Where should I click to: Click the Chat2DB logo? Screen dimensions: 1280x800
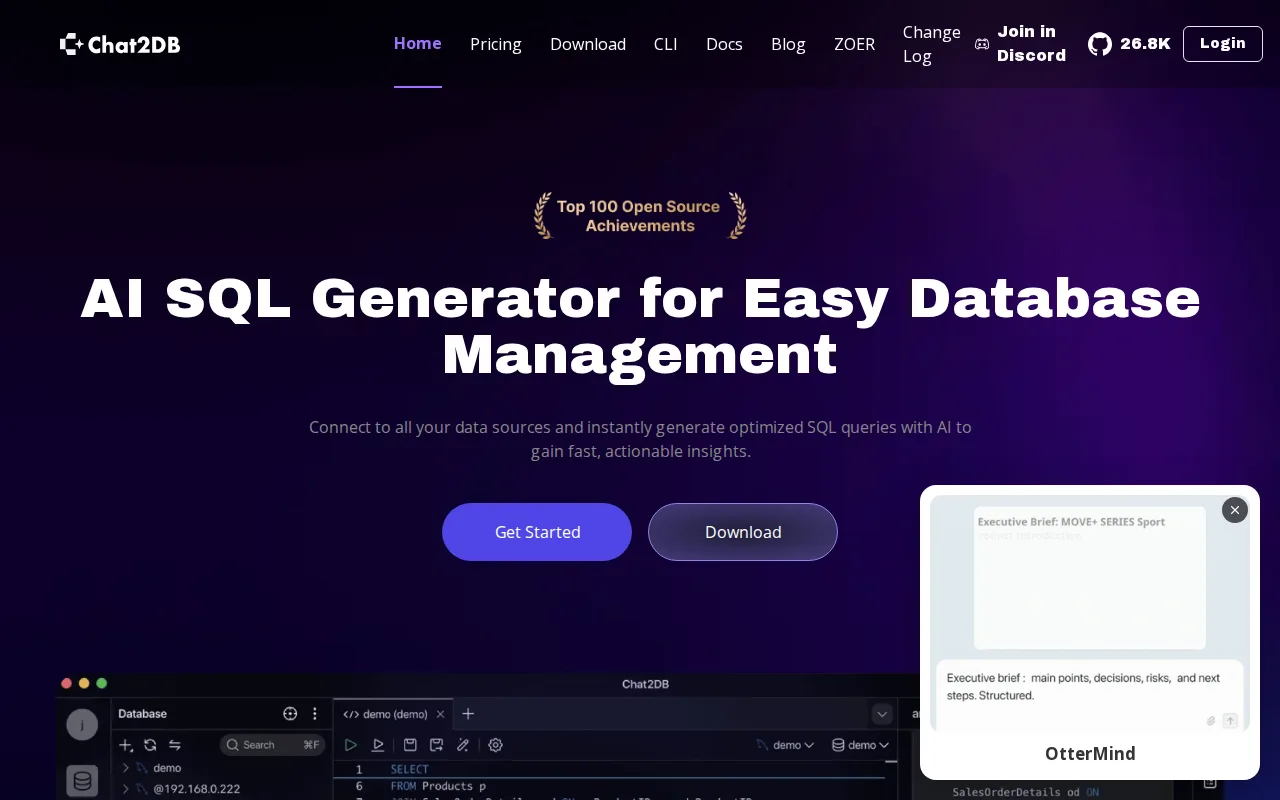(x=120, y=44)
